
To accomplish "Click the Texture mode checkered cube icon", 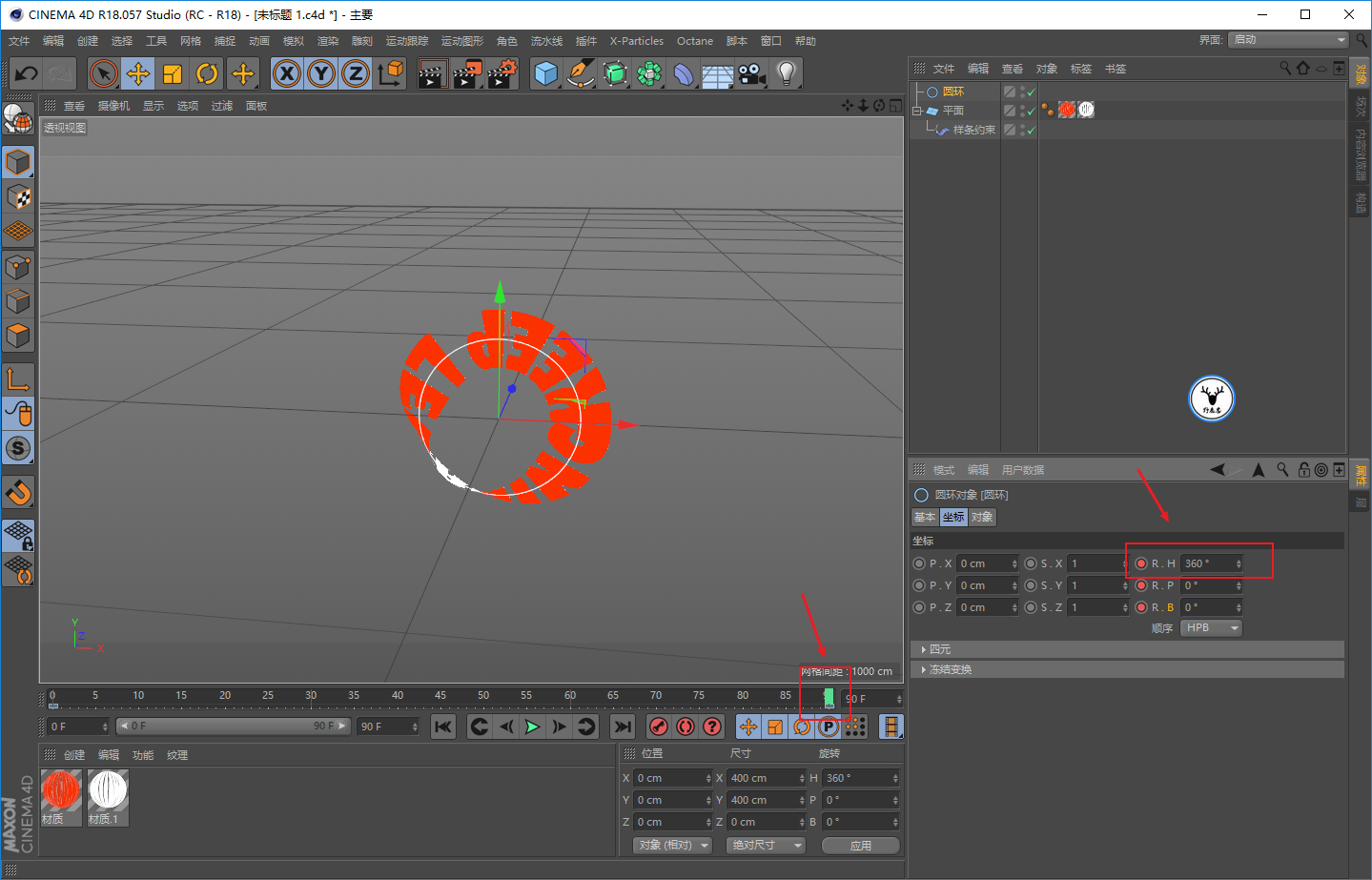I will pos(18,197).
